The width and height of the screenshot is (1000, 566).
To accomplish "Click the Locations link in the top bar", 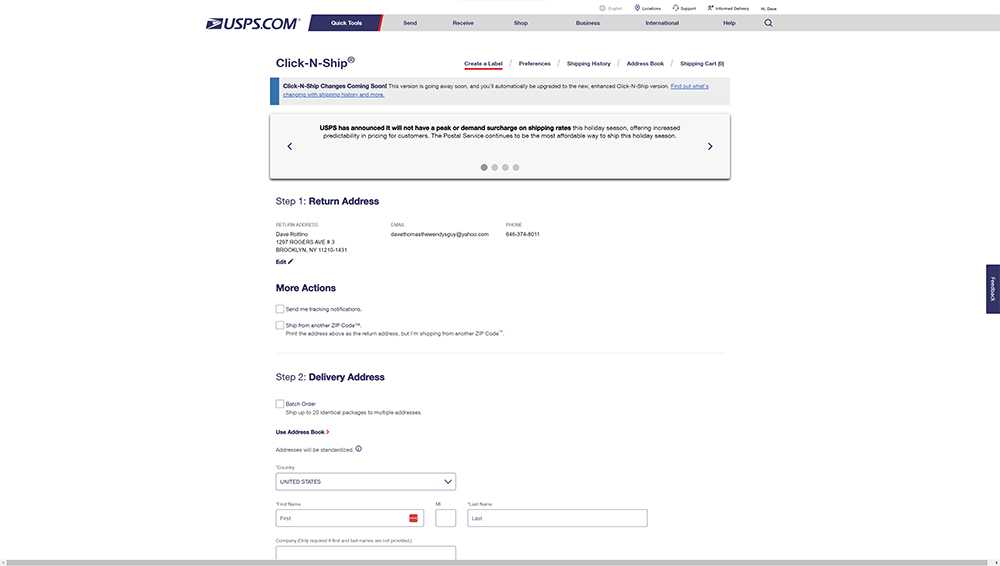I will (651, 8).
